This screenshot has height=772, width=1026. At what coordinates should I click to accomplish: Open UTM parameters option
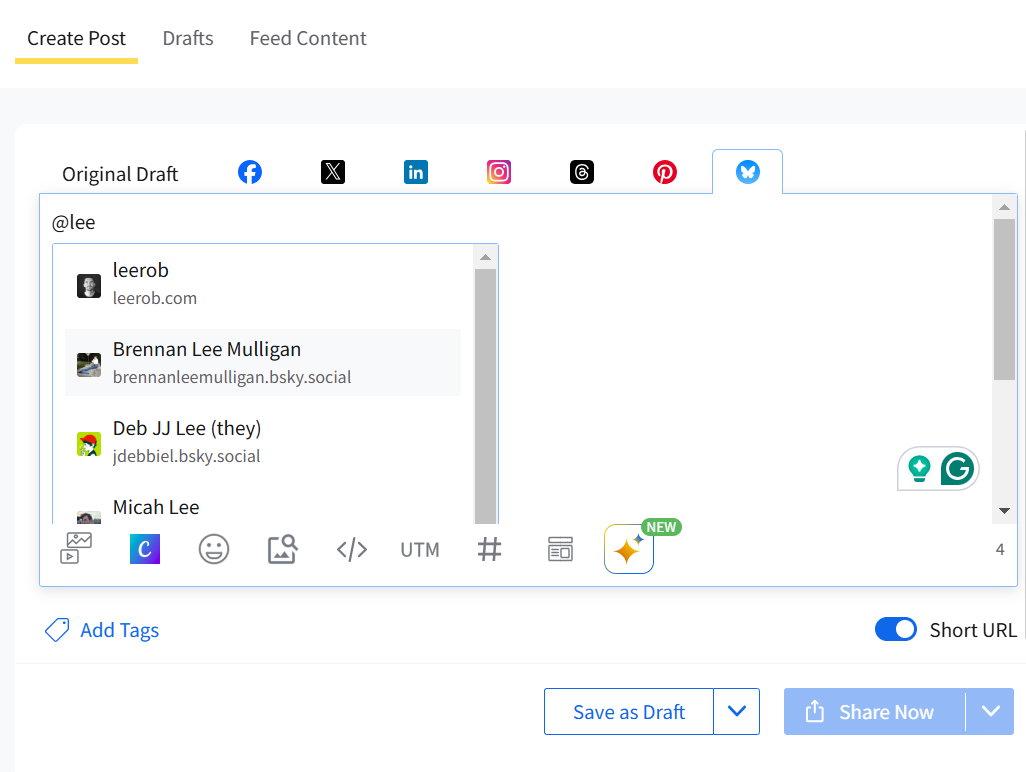(420, 550)
